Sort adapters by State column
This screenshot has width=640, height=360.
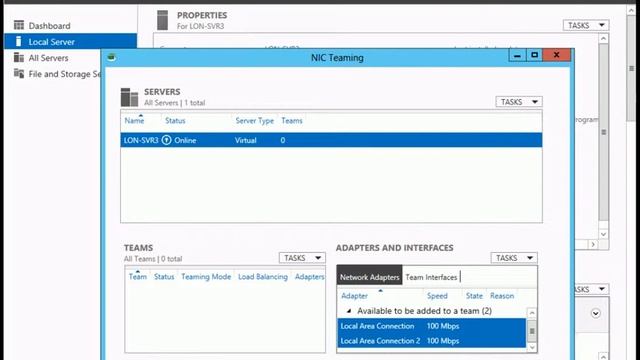tap(474, 296)
